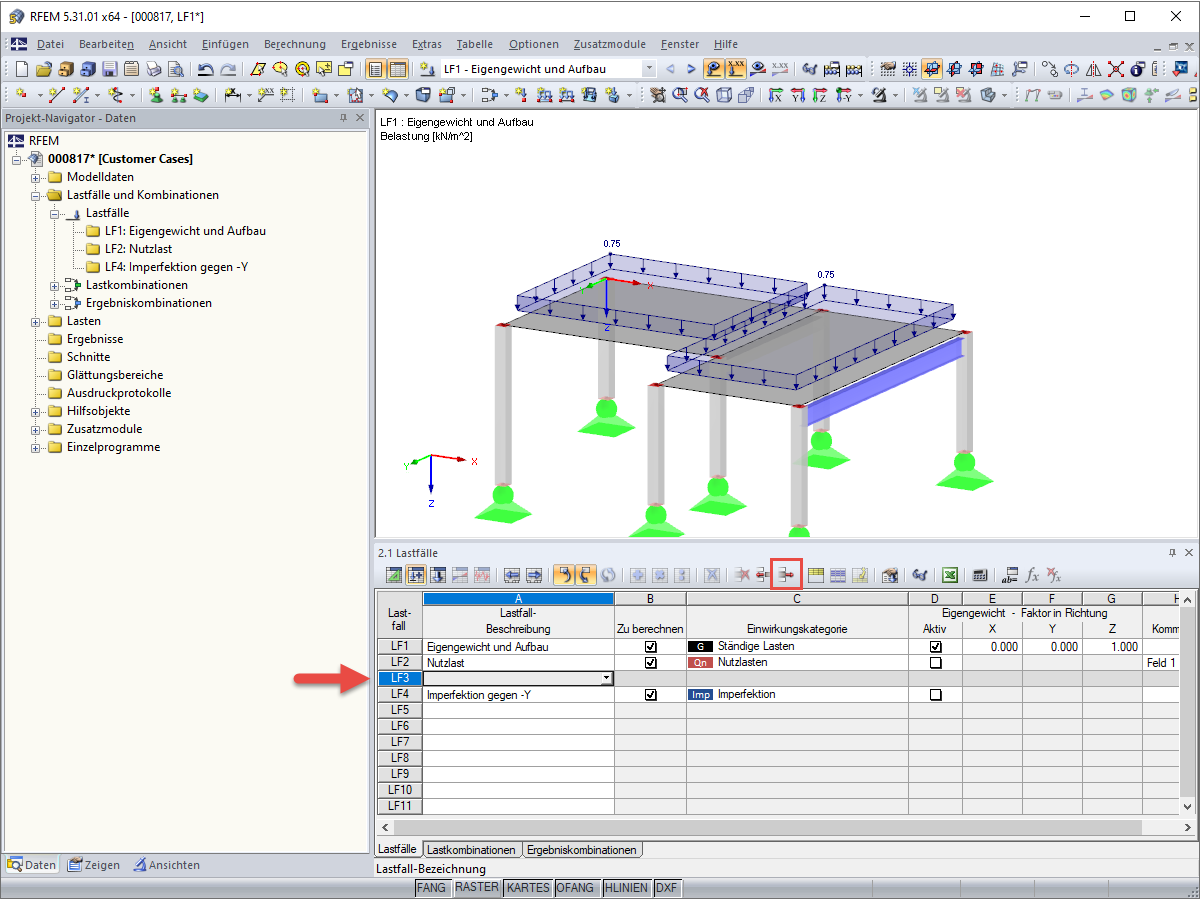The height and width of the screenshot is (900, 1200).
Task: Click the New file icon
Action: pos(21,69)
